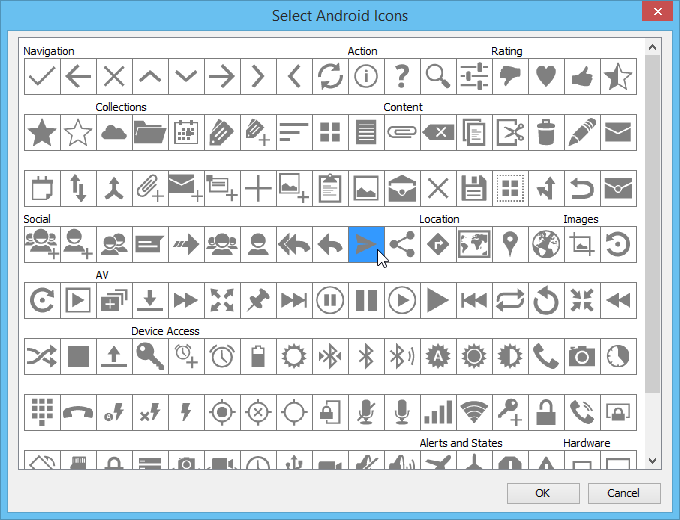
Task: Click the scrollbar up arrow
Action: pos(653,47)
